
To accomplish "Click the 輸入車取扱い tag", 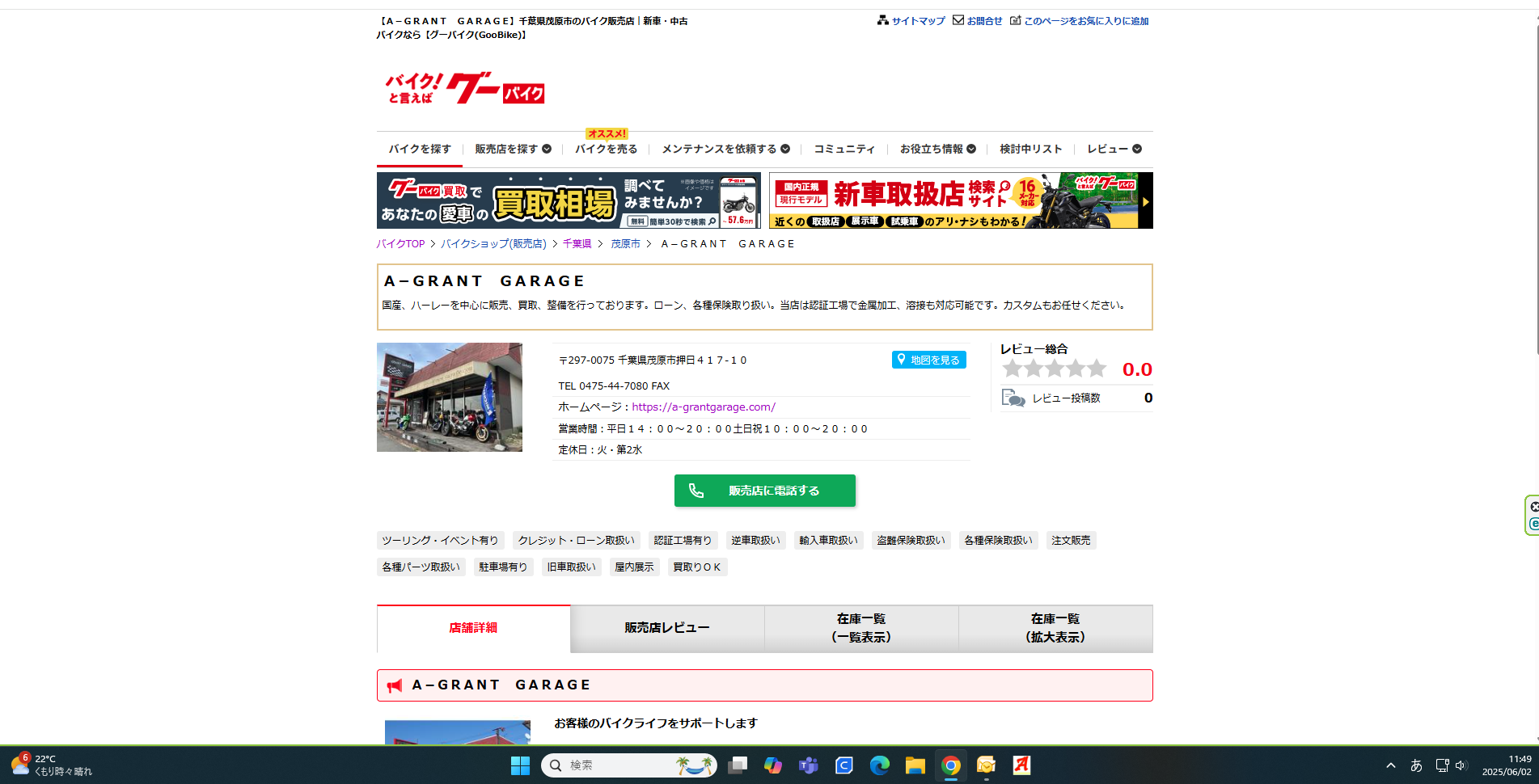I will click(829, 541).
